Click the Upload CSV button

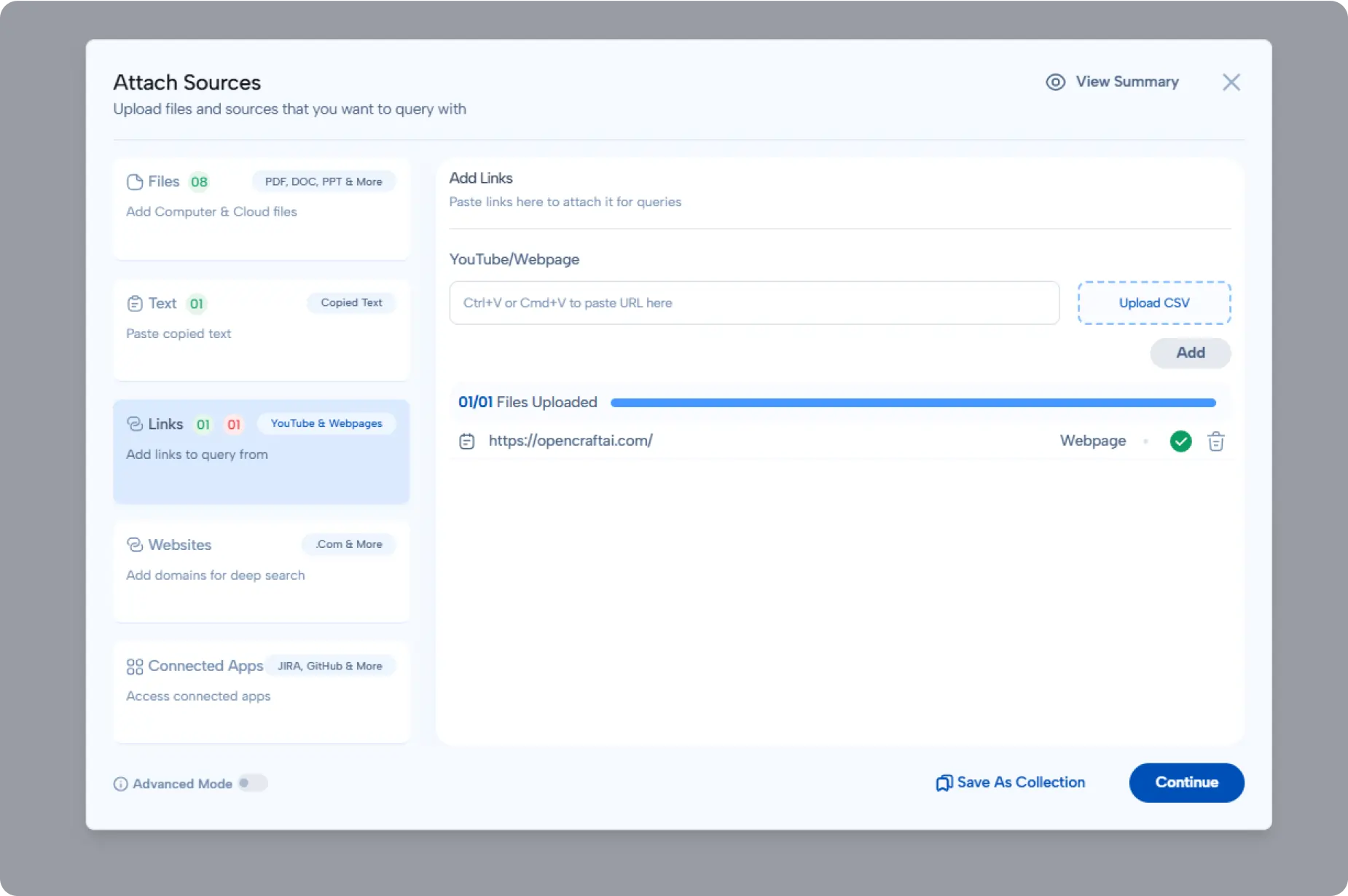click(1153, 302)
